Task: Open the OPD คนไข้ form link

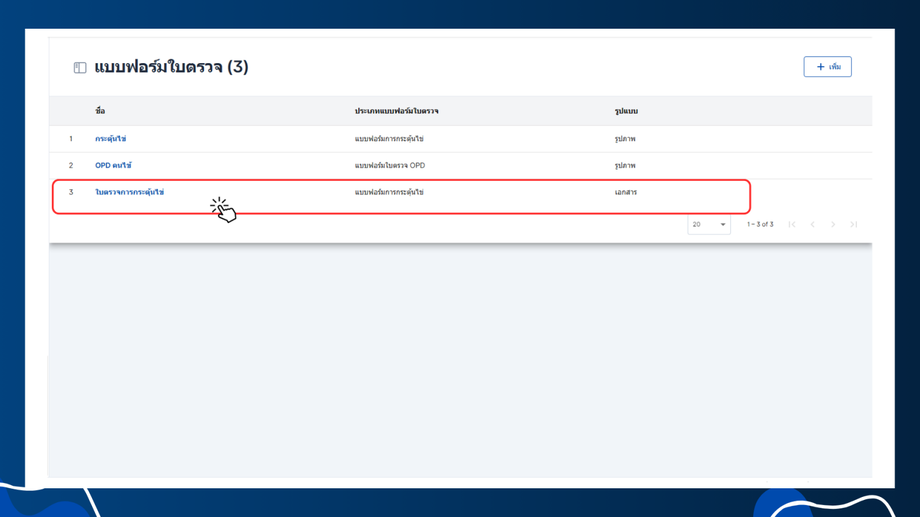Action: [113, 165]
